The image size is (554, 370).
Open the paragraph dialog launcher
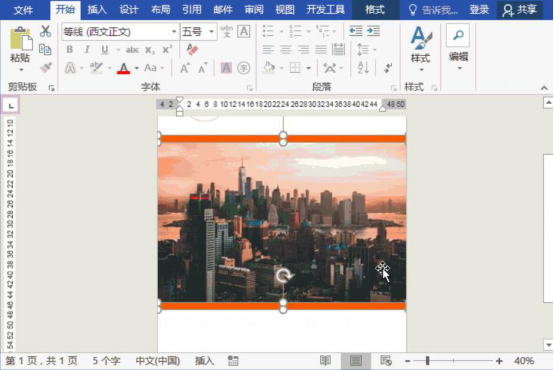393,88
